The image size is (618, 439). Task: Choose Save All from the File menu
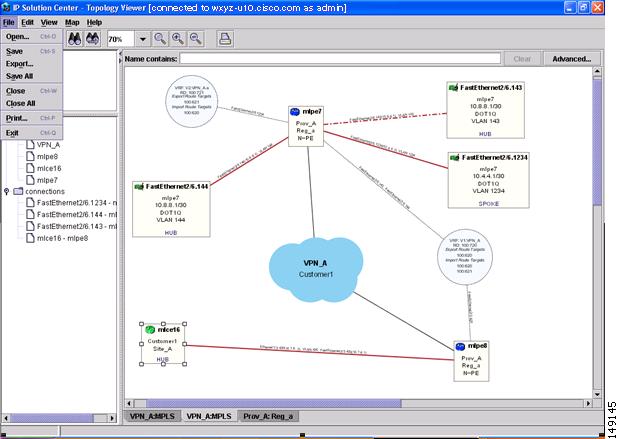point(19,76)
